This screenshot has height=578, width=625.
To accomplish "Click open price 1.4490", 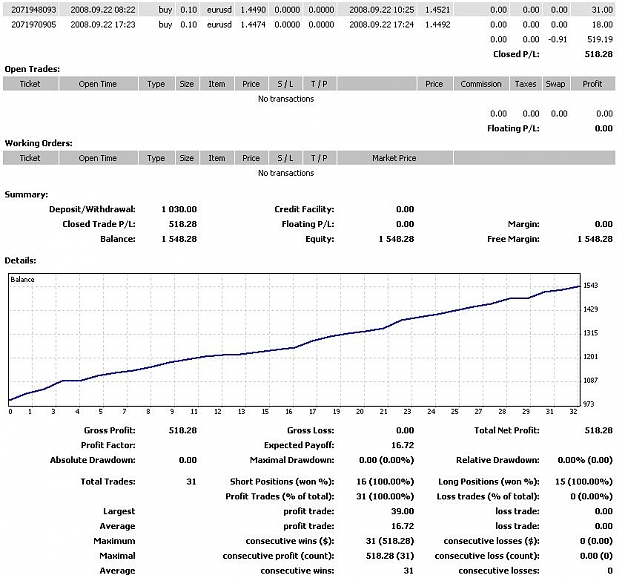I will [x=253, y=10].
